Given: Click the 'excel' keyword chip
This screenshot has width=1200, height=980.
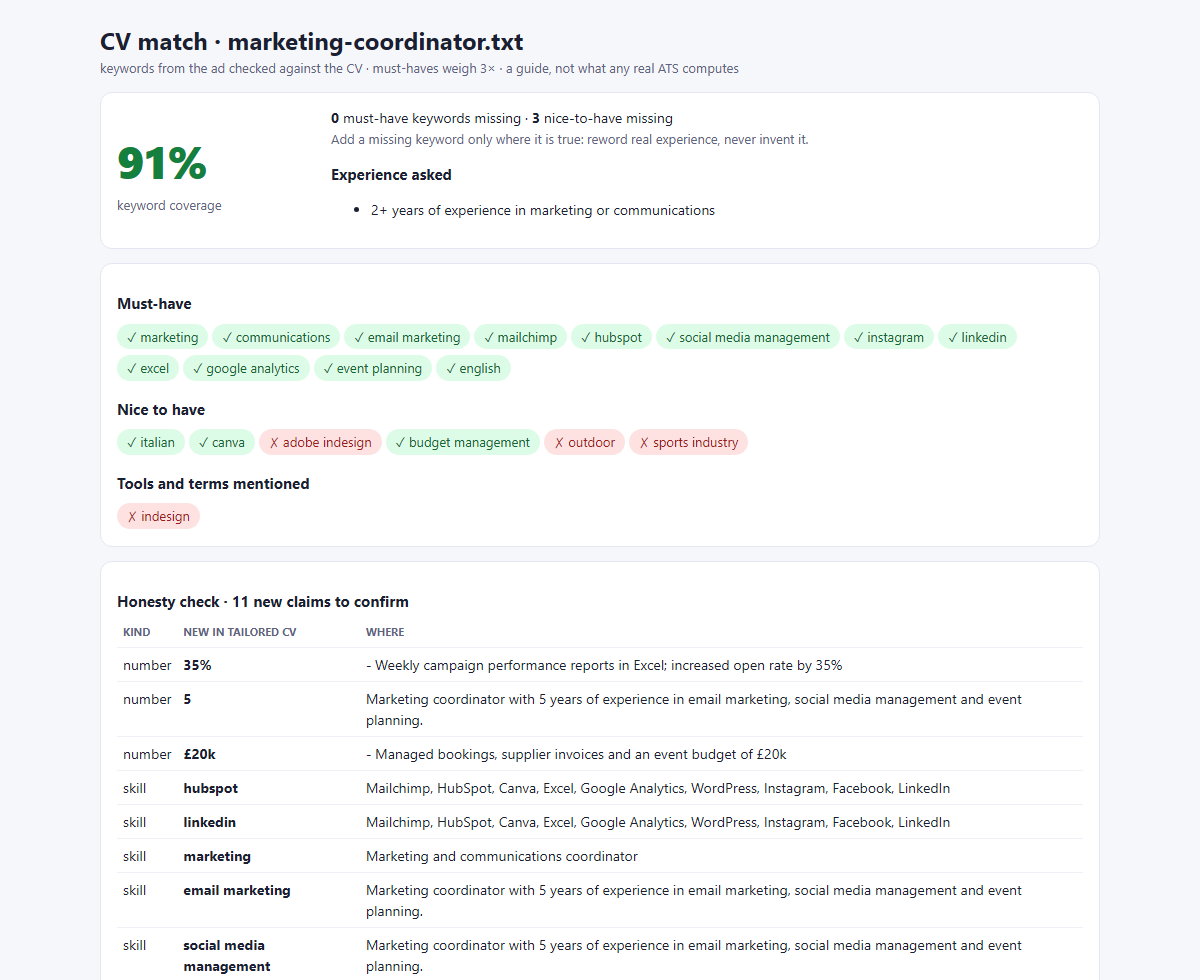Looking at the screenshot, I should click(x=148, y=368).
